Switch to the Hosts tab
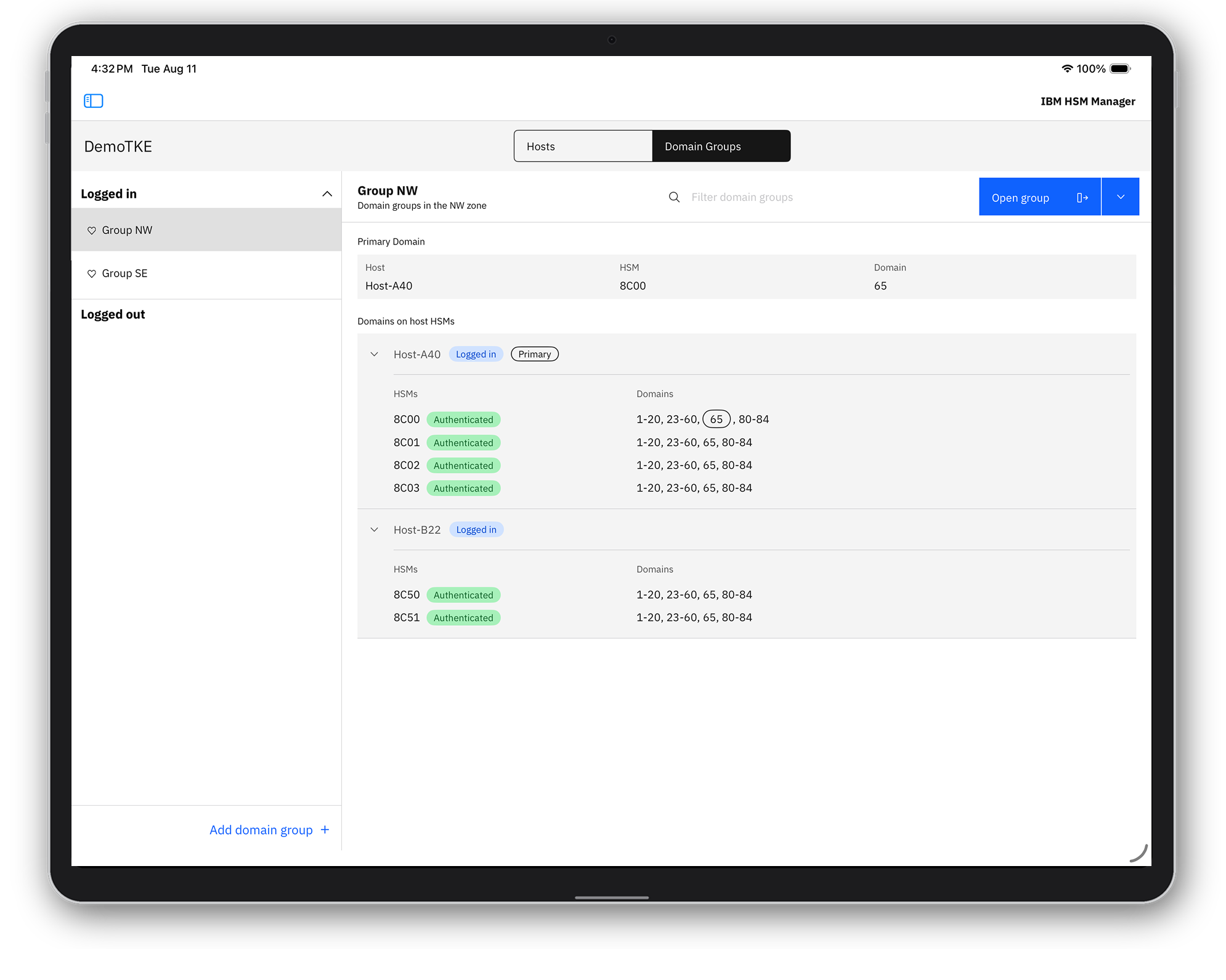This screenshot has width=1226, height=980. tap(583, 146)
